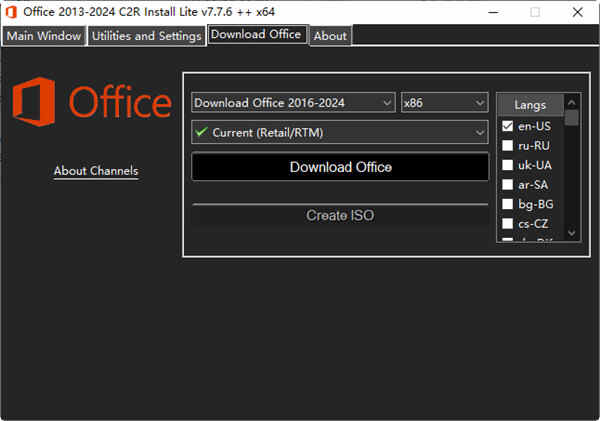The image size is (600, 421).
Task: Click the large orange Office logo
Action: point(92,103)
